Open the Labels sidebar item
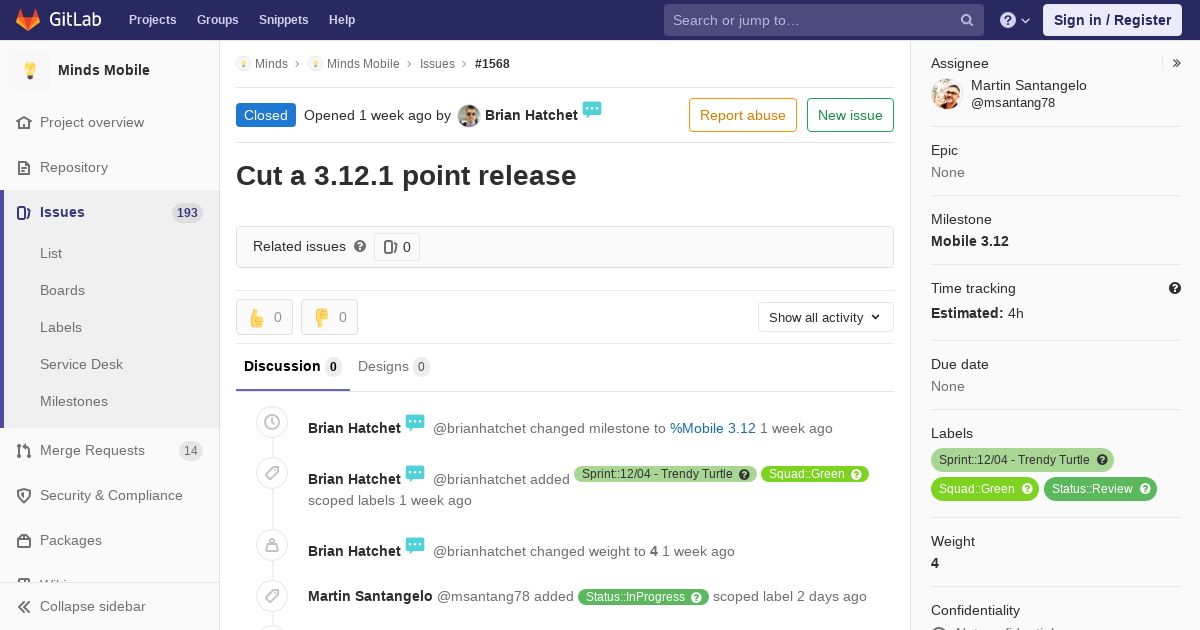The height and width of the screenshot is (630, 1200). pyautogui.click(x=61, y=328)
